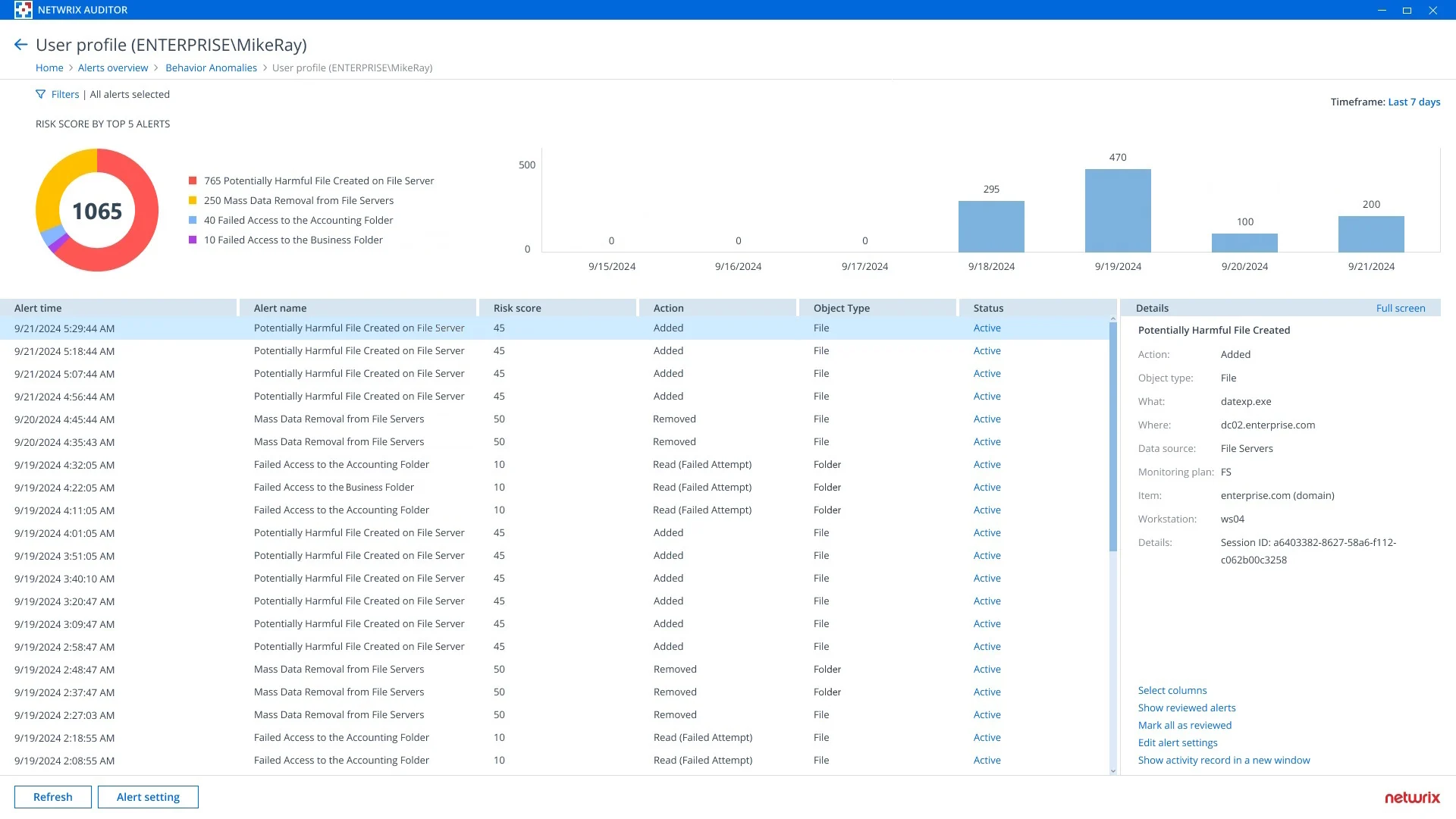Select alert time 9/21/2024 4:56:44 AM
Screen dimensions: 1456x819
coord(64,397)
